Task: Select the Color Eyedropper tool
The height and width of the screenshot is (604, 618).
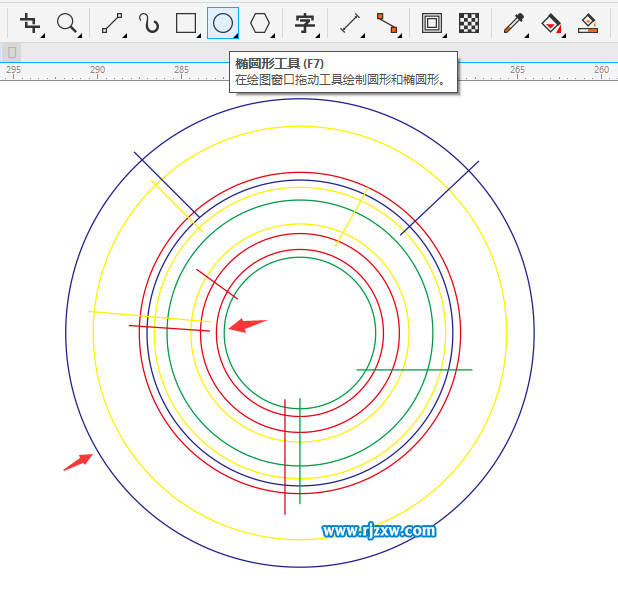Action: [514, 23]
